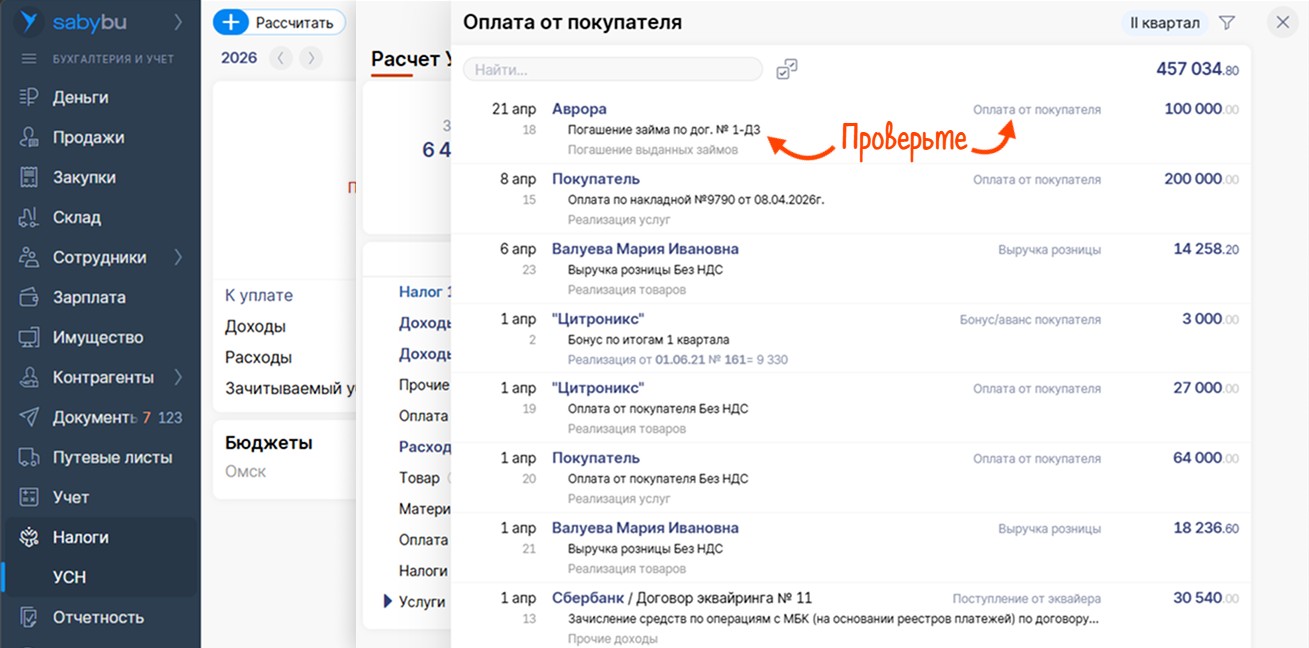This screenshot has width=1309, height=648.
Task: Open the Продажи sidebar section
Action: pos(88,137)
